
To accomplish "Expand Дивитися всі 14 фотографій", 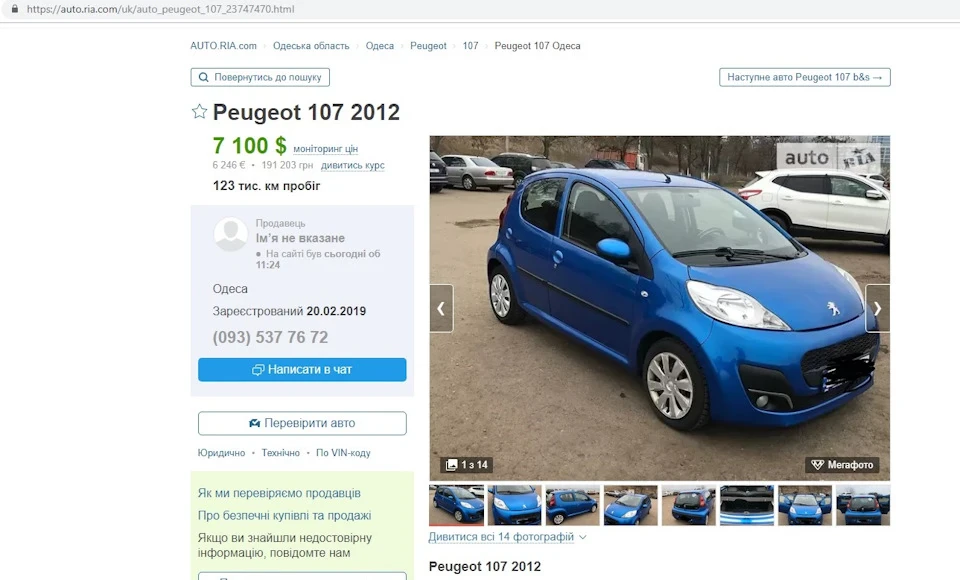I will [x=508, y=537].
